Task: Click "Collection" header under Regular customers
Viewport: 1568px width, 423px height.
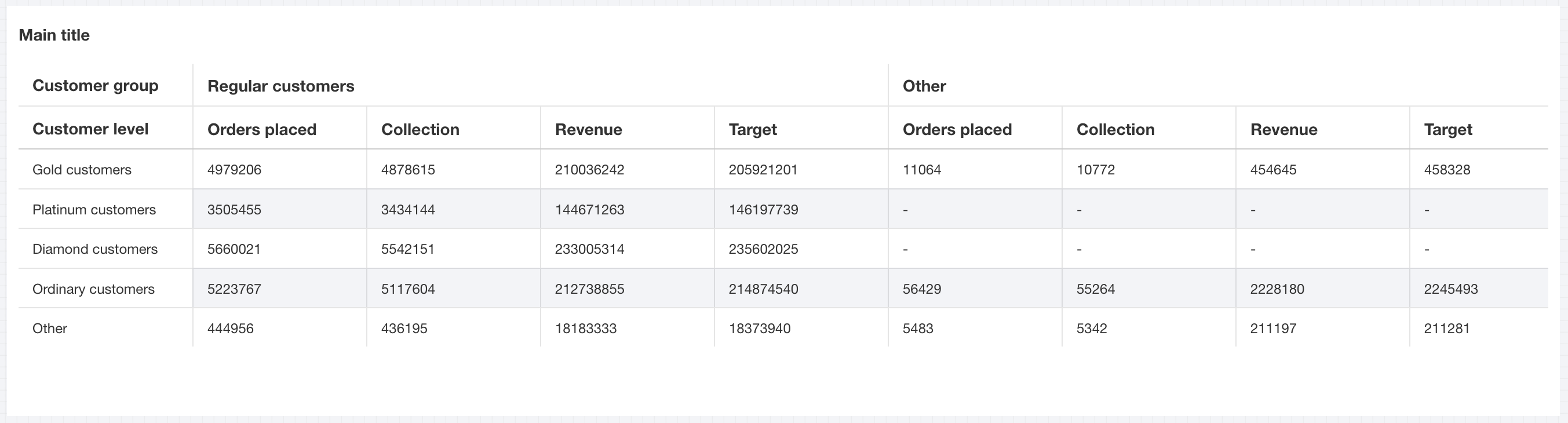Action: pos(420,130)
